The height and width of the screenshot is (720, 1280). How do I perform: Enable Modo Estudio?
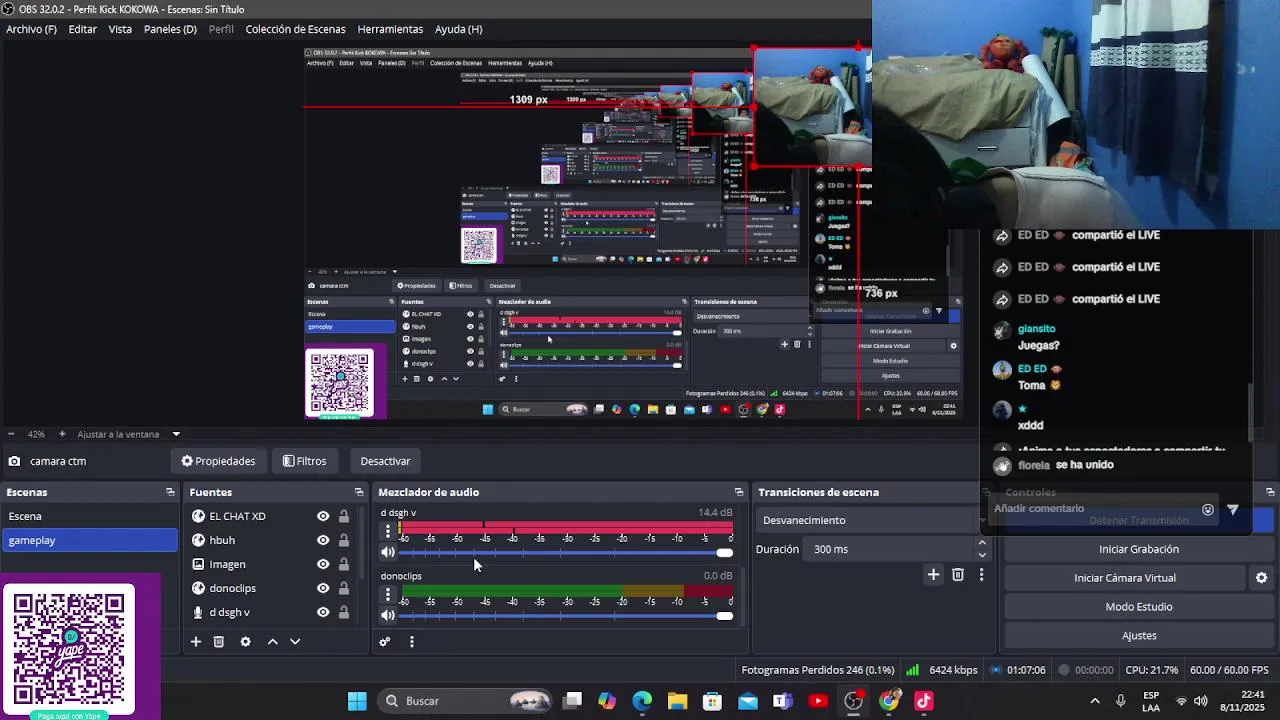(1139, 607)
